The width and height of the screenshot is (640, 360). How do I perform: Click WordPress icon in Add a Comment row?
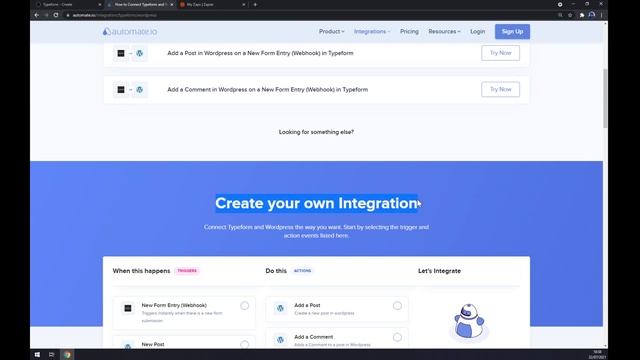click(x=140, y=90)
